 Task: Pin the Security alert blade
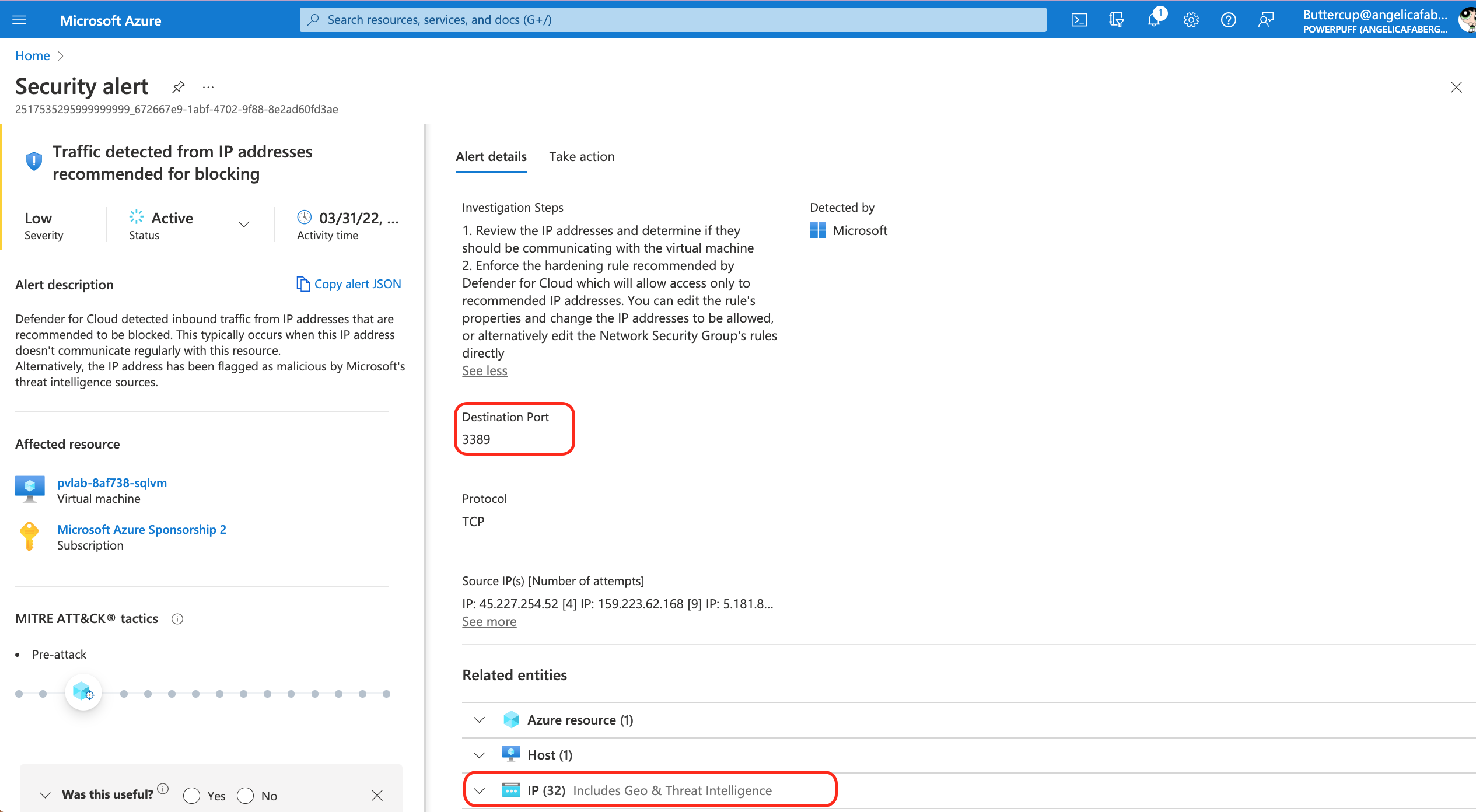click(179, 87)
